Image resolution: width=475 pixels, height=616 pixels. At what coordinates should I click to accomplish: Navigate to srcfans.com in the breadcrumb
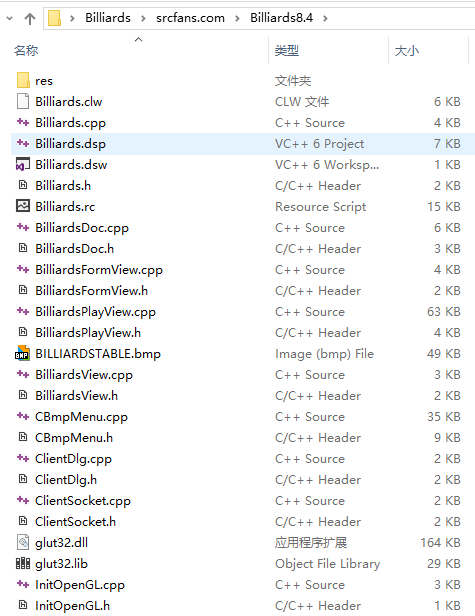coord(190,18)
